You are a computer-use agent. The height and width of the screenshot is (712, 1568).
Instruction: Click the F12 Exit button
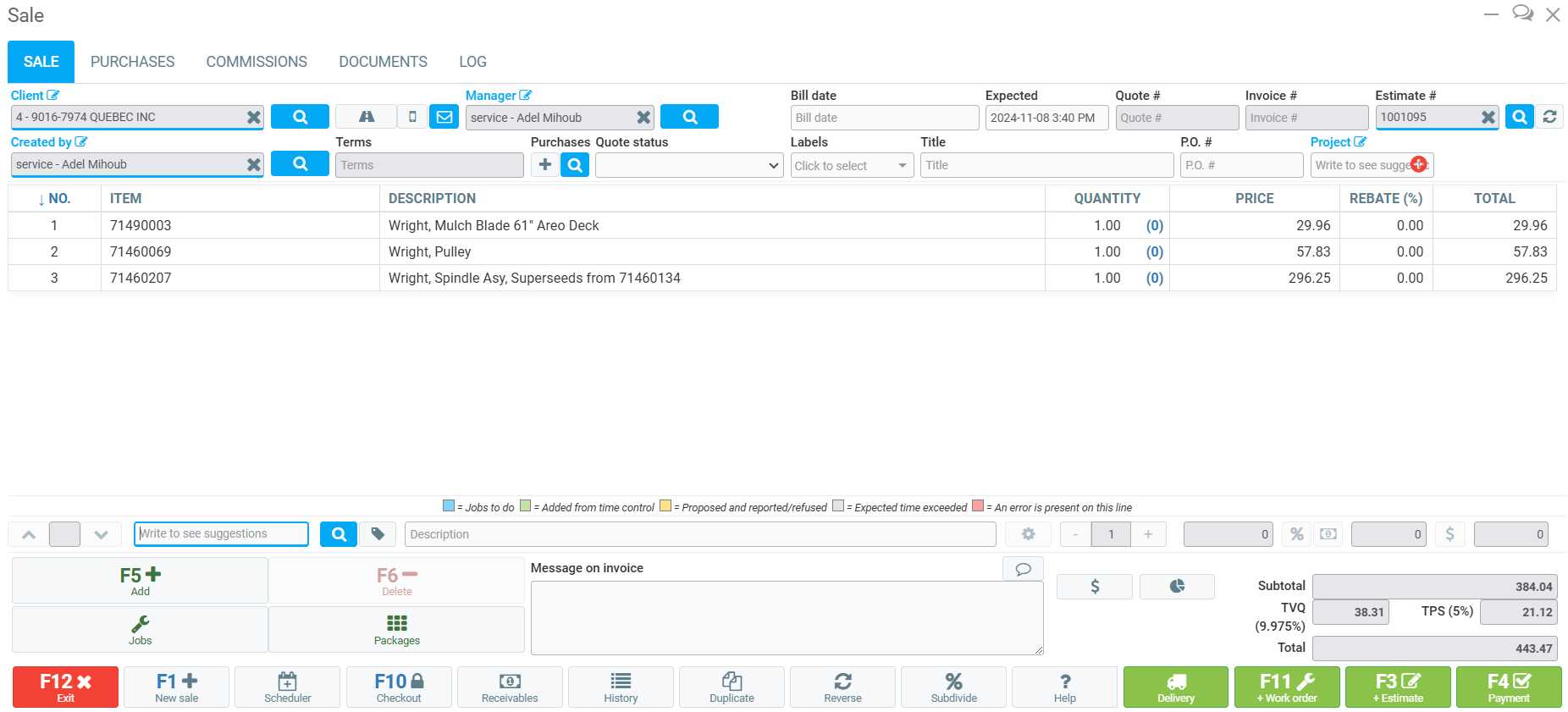[x=65, y=687]
